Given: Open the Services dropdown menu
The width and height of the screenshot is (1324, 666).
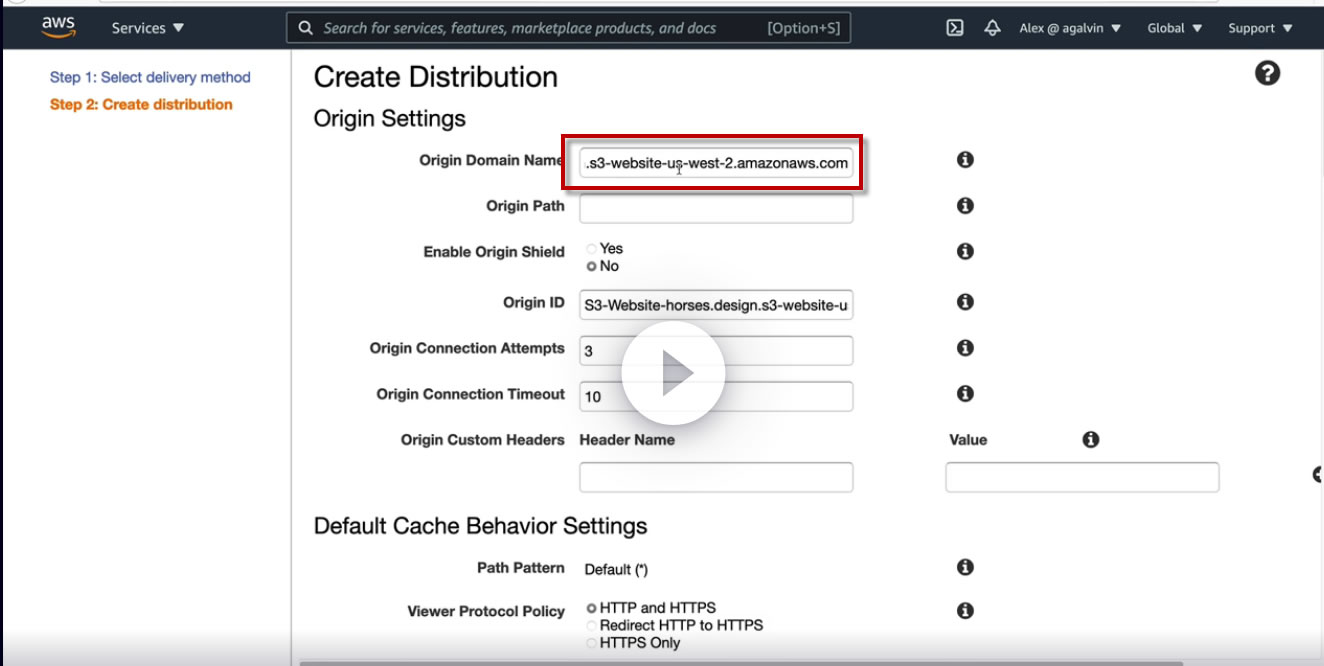Looking at the screenshot, I should 148,28.
